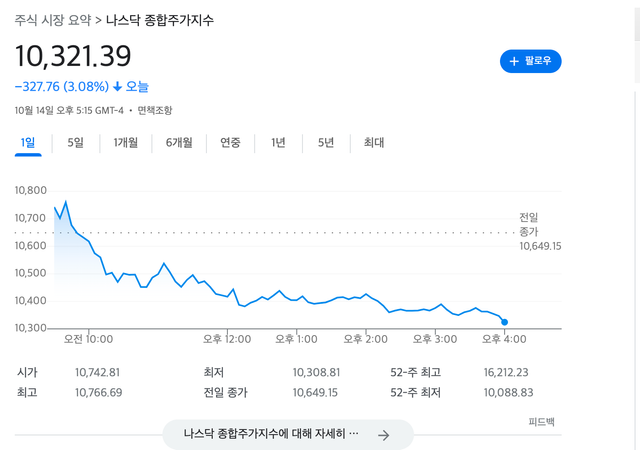Click the blue end-point marker on chart
Image resolution: width=640 pixels, height=450 pixels.
504,322
